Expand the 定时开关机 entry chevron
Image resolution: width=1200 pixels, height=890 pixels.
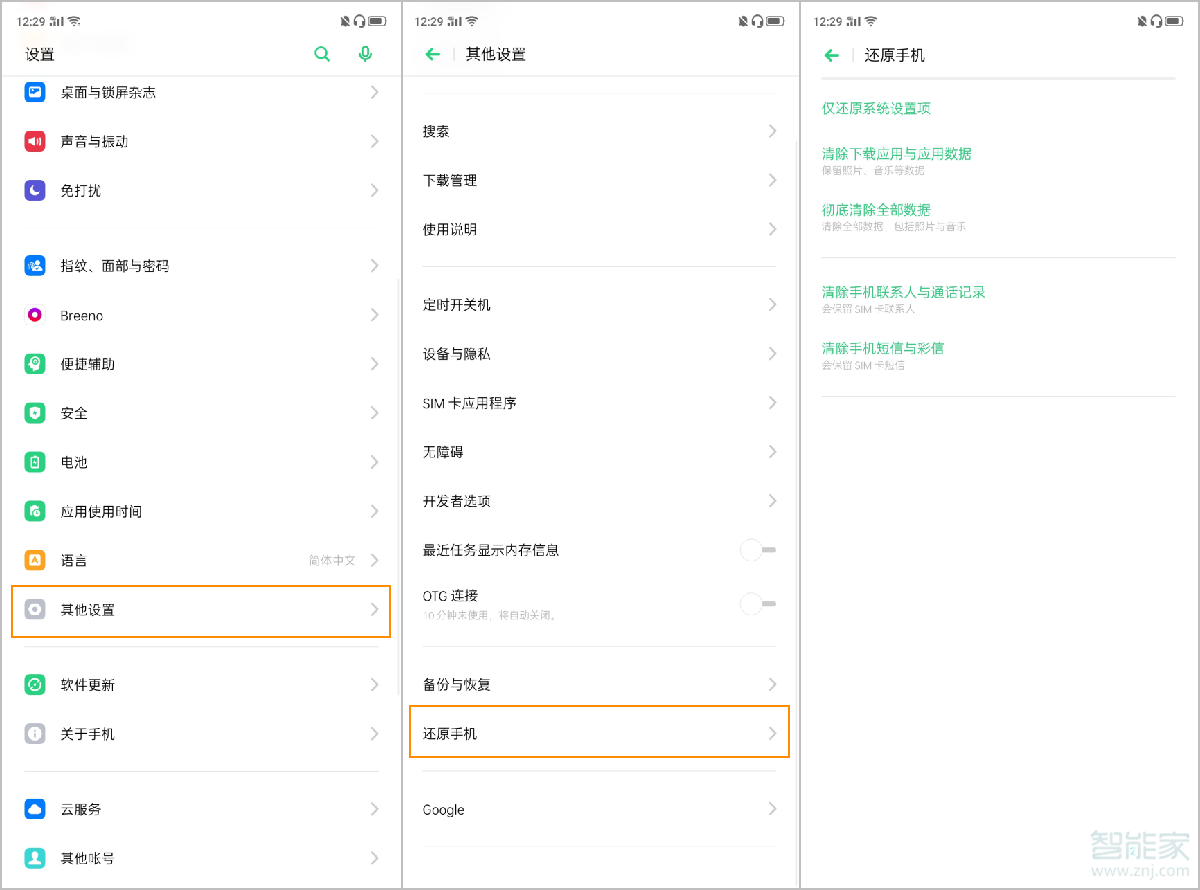(771, 305)
